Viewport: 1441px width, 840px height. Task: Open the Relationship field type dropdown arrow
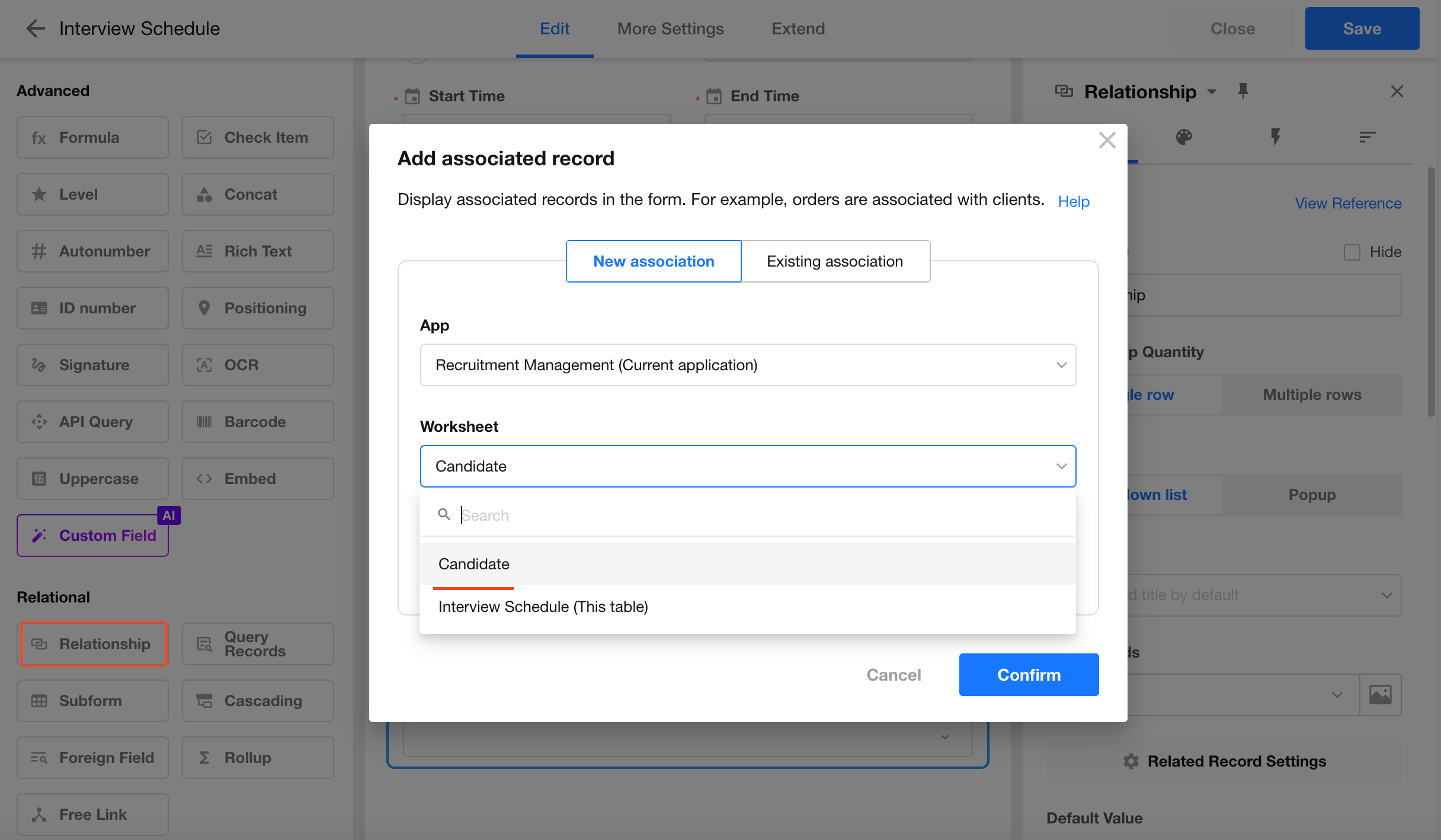pyautogui.click(x=1212, y=92)
